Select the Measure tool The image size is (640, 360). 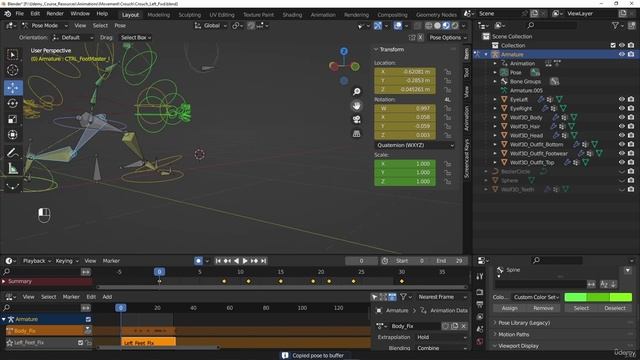pos(13,168)
